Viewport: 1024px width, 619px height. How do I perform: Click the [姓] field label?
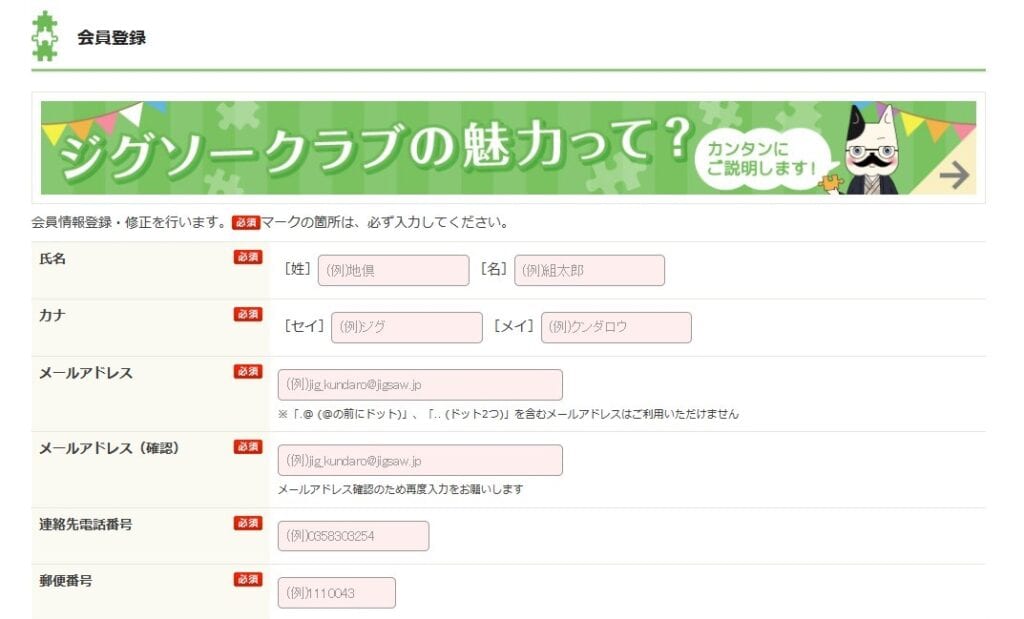pos(297,269)
